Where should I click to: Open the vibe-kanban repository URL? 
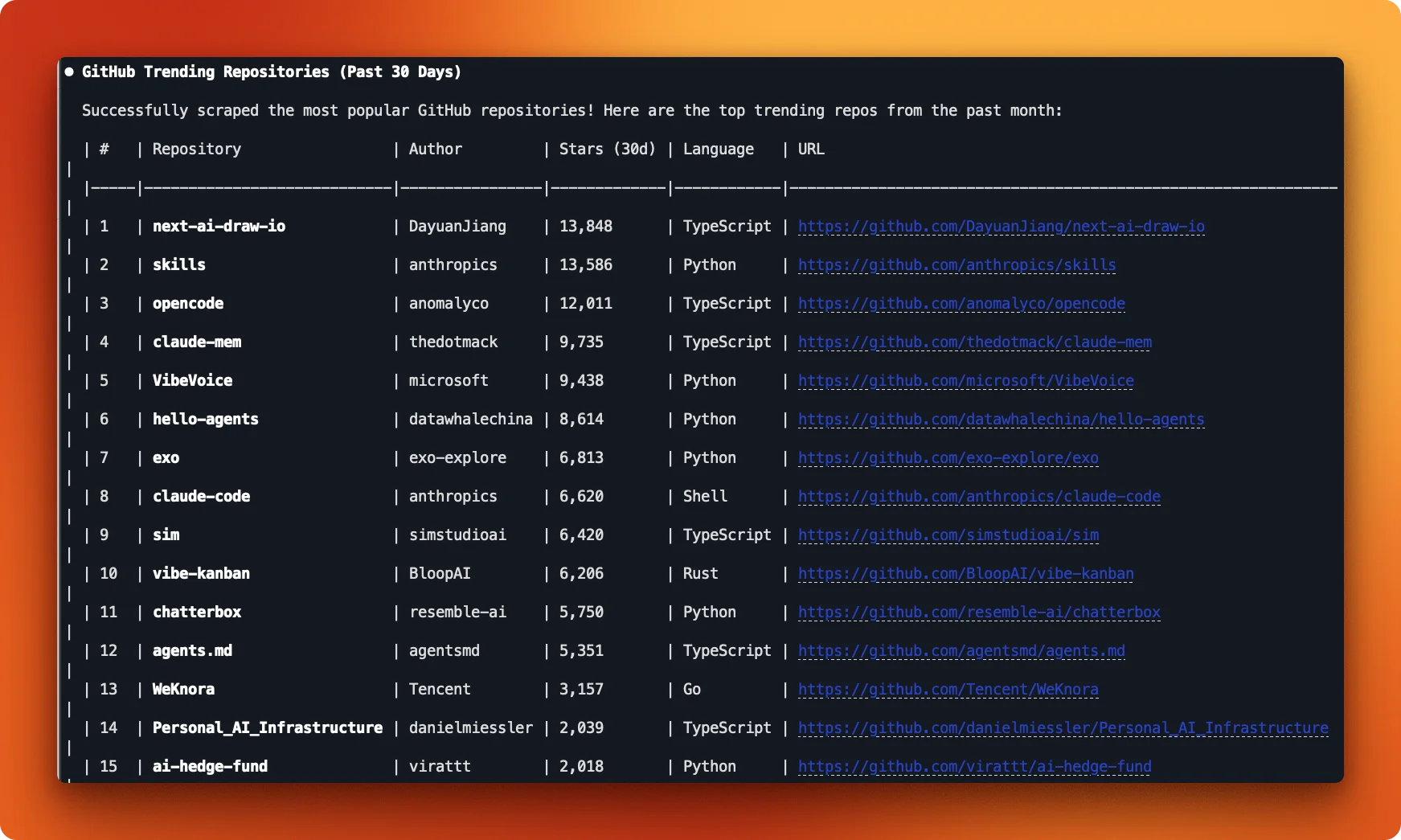point(965,573)
